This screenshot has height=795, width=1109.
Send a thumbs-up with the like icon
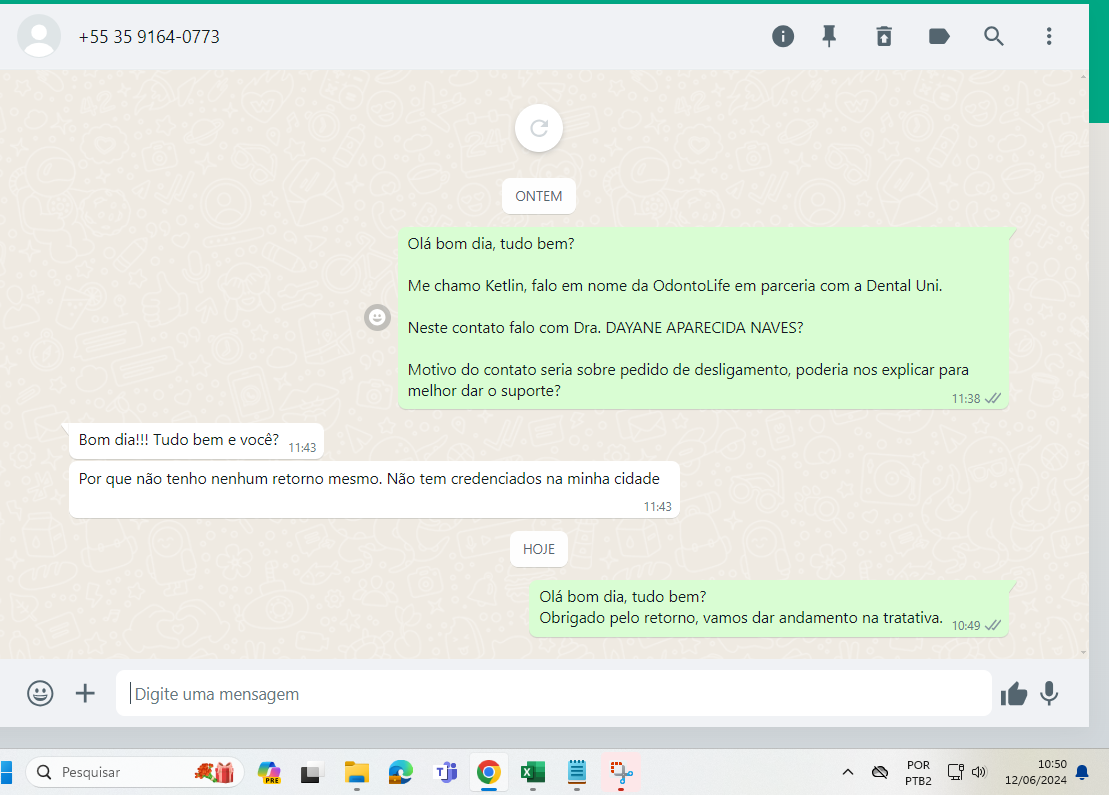click(1014, 694)
